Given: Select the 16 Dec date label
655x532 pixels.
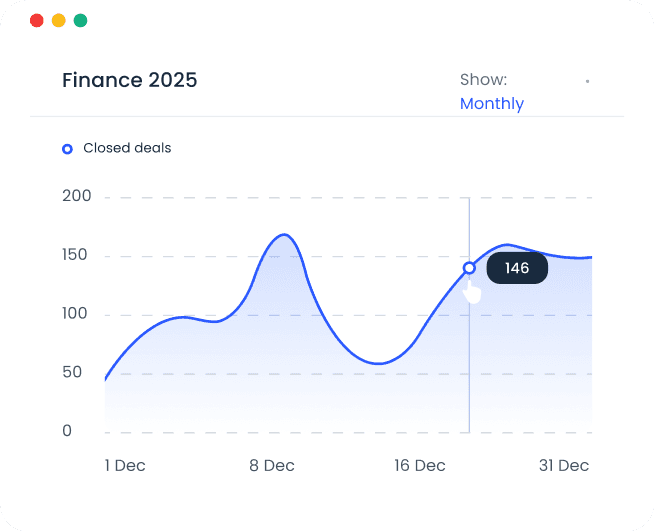Looking at the screenshot, I should [419, 466].
